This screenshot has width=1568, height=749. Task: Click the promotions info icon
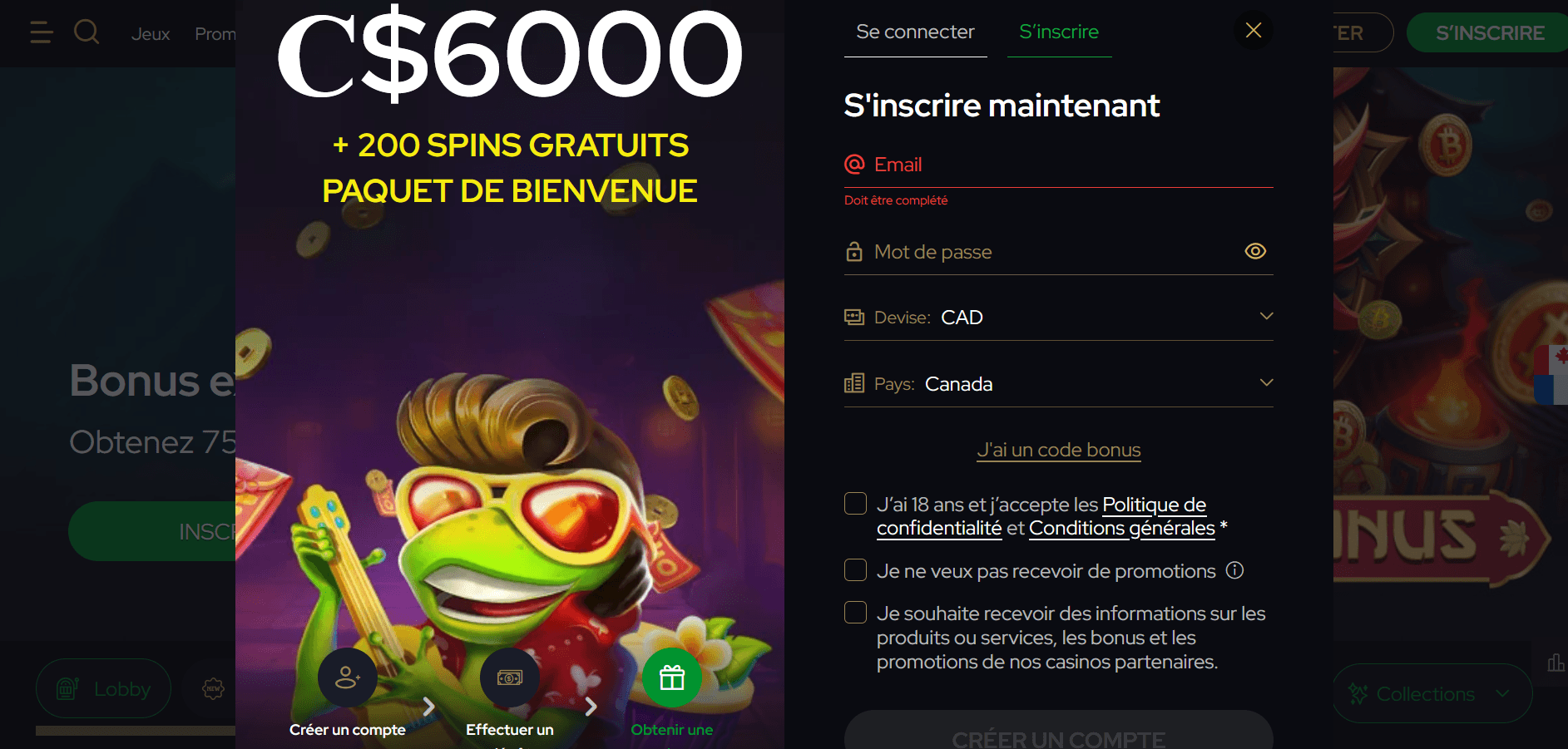coord(1235,570)
